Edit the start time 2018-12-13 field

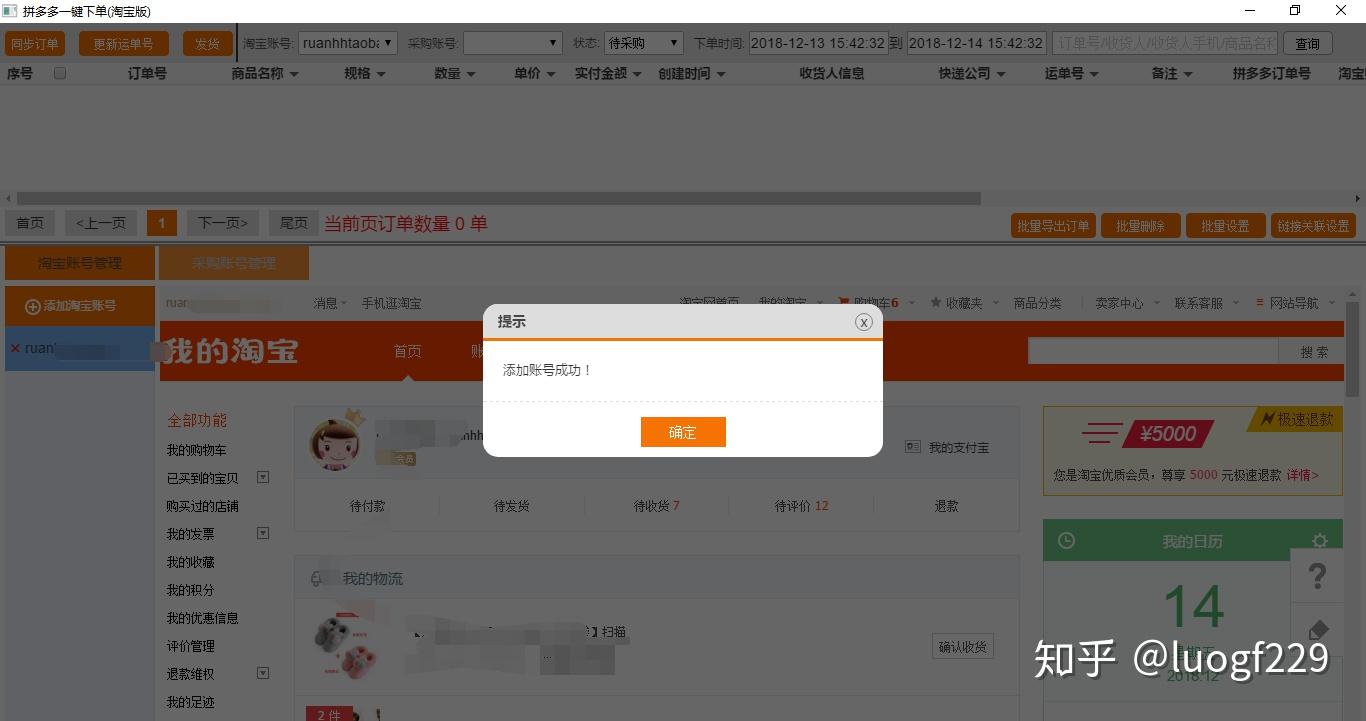tap(817, 43)
